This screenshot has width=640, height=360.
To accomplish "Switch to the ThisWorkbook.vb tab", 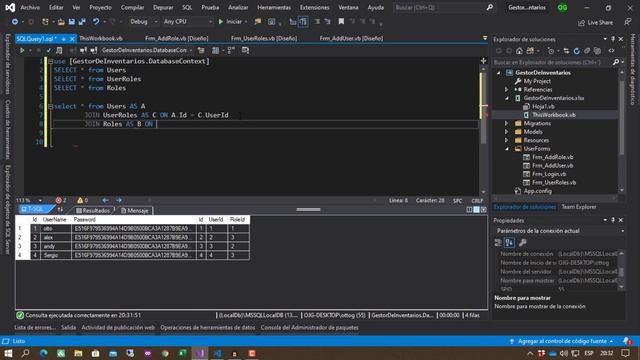I will 101,38.
